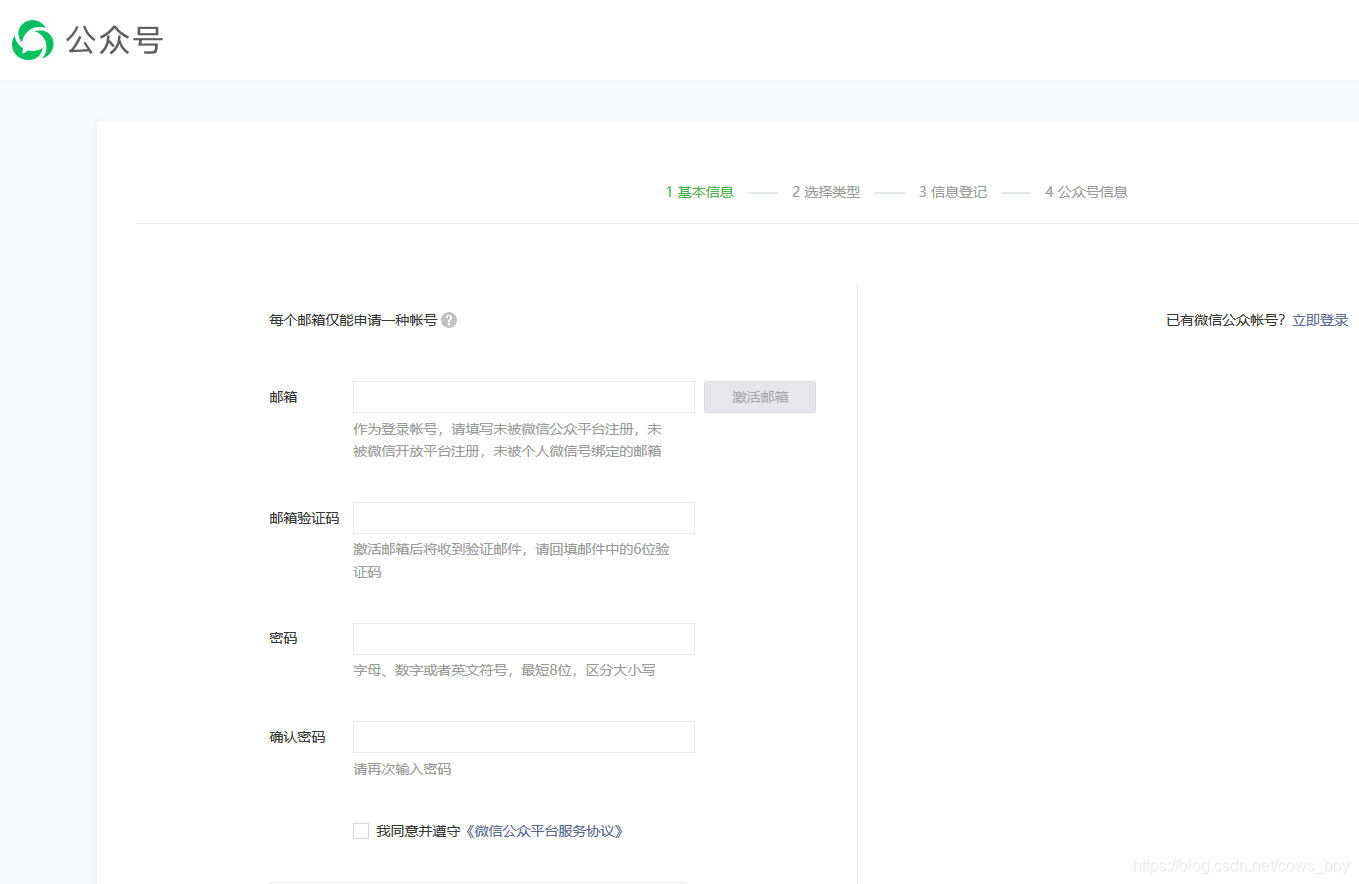Click the green 公众号 logo icon
1359x884 pixels.
click(31, 41)
